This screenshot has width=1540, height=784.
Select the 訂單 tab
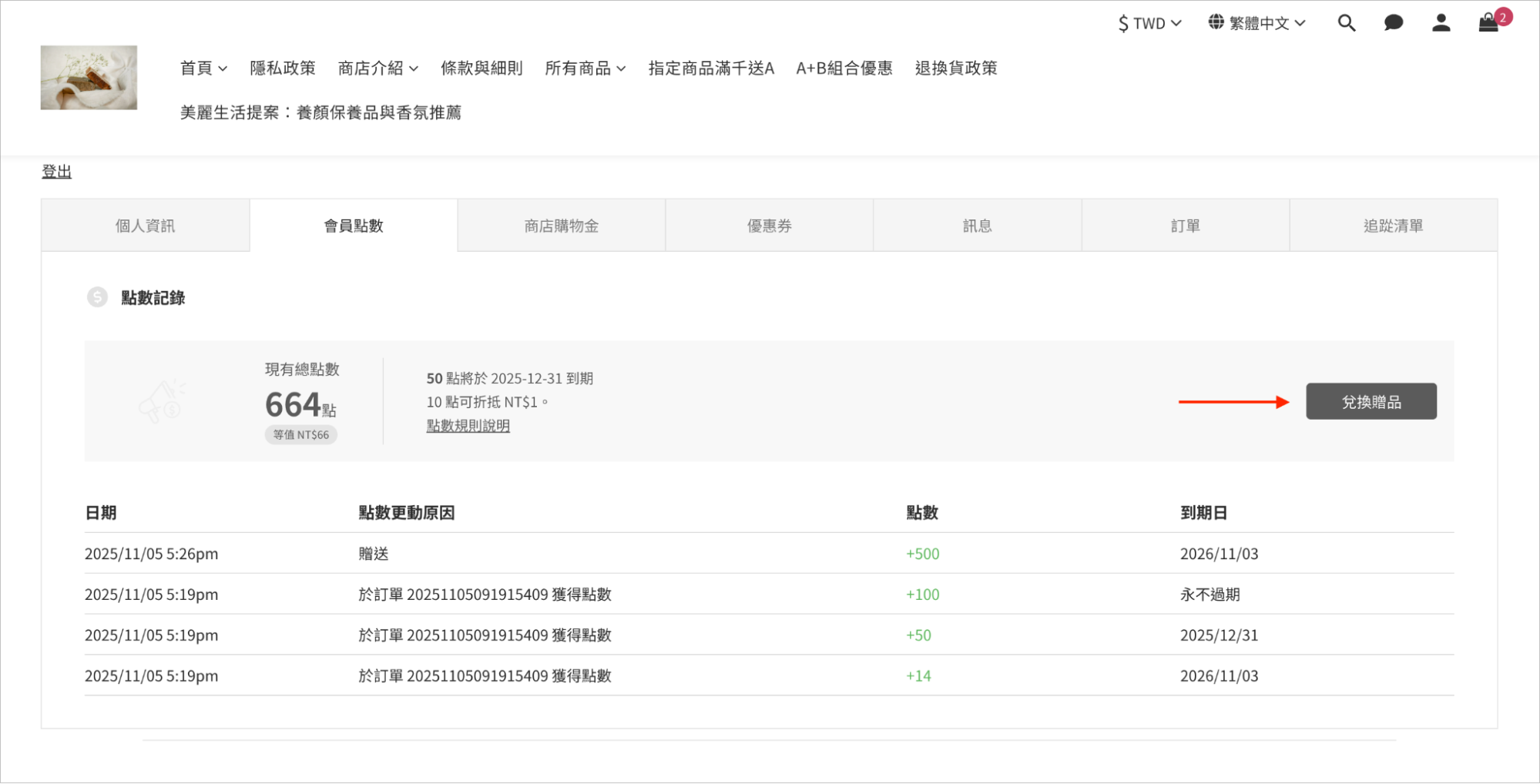[1185, 226]
